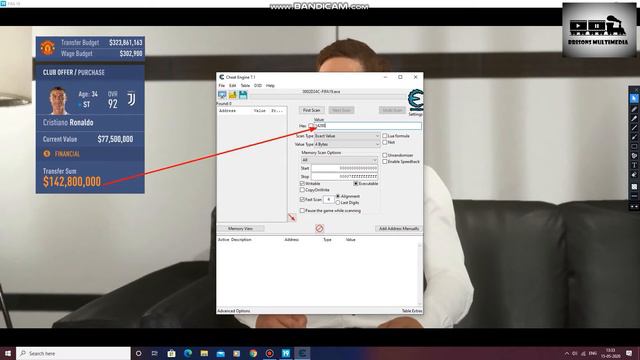This screenshot has height=360, width=640.
Task: Open the process list computer icon
Action: tap(222, 95)
